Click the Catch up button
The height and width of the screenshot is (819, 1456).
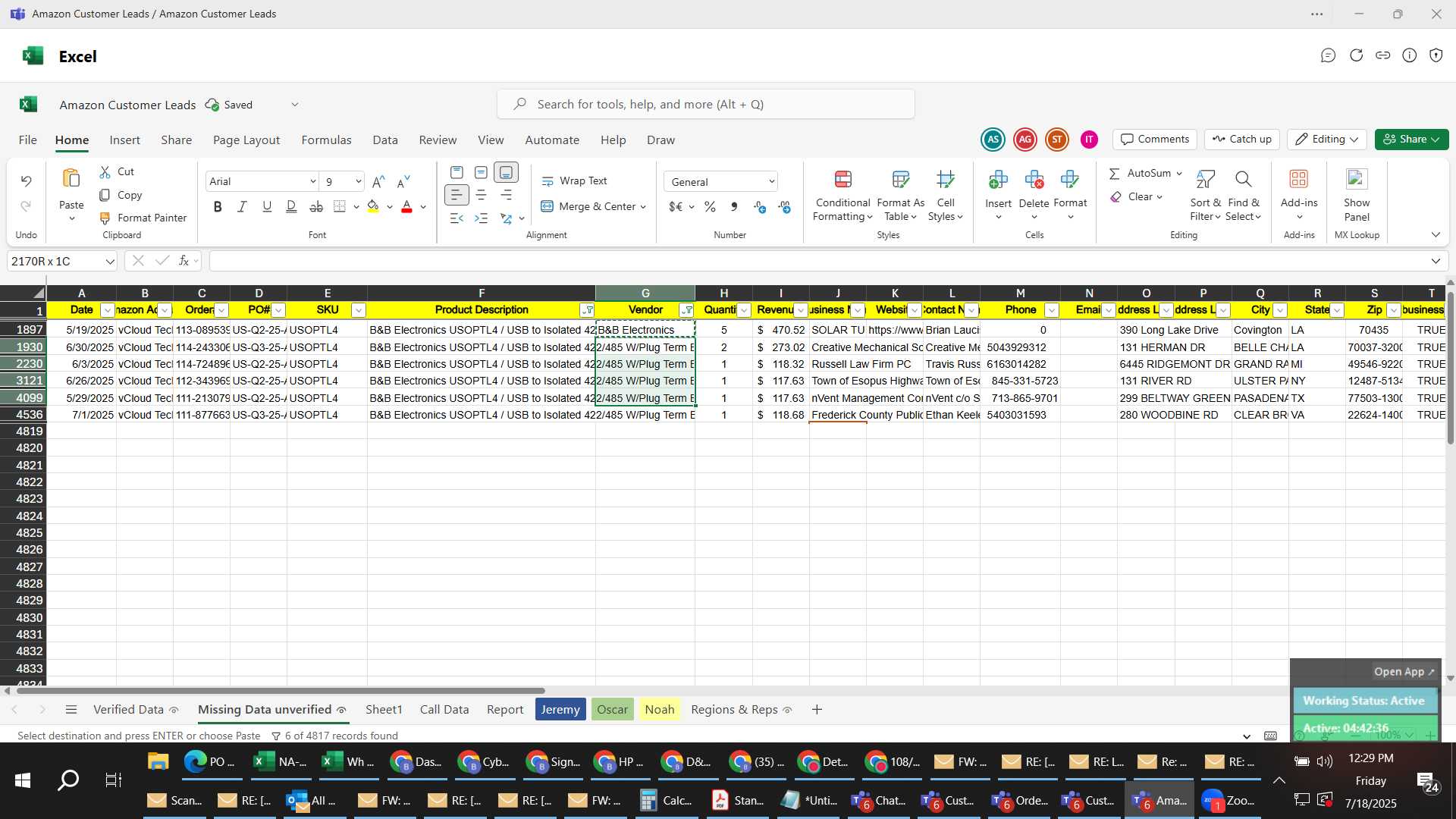pyautogui.click(x=1241, y=140)
